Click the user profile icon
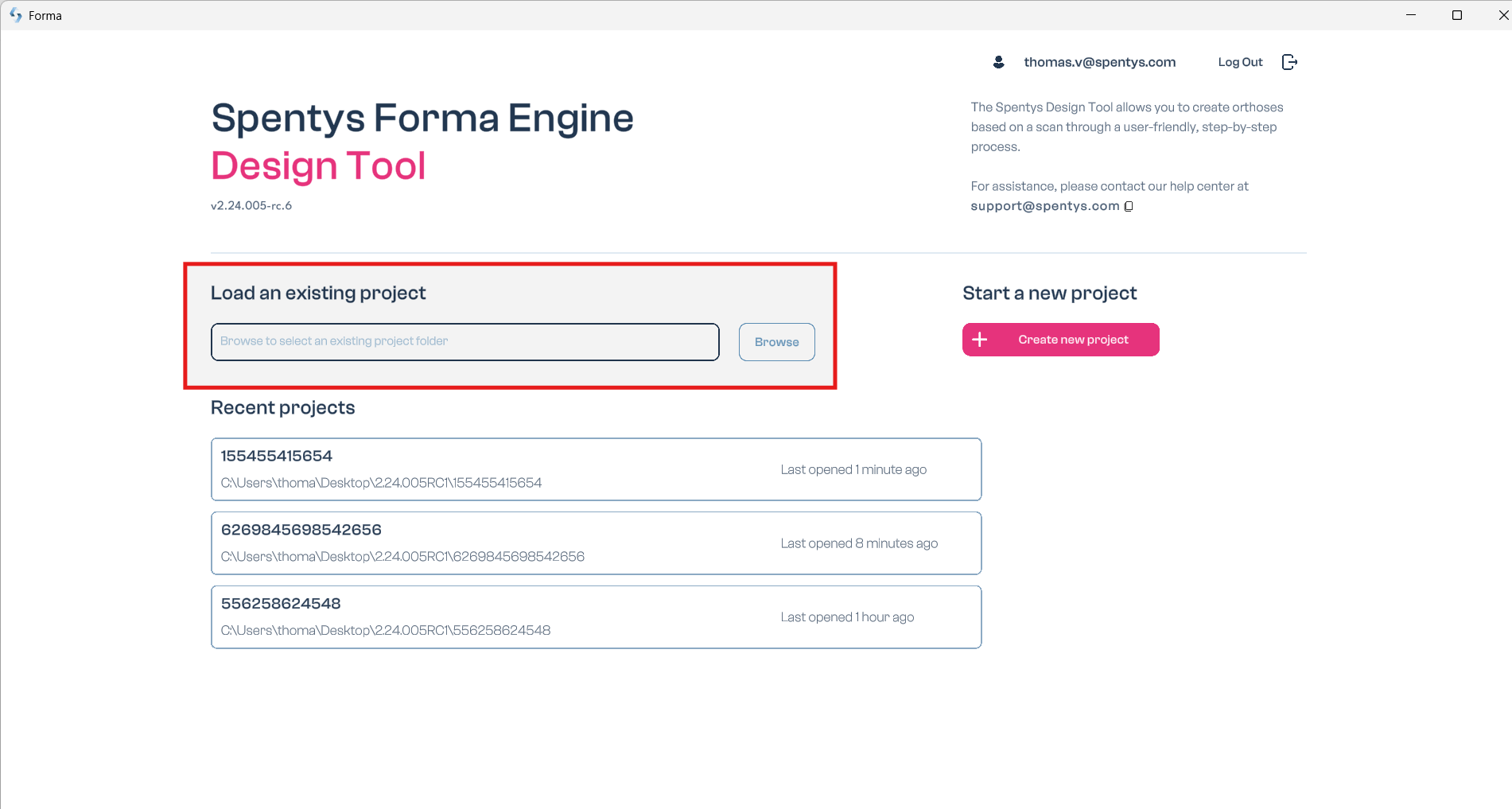 [x=999, y=62]
